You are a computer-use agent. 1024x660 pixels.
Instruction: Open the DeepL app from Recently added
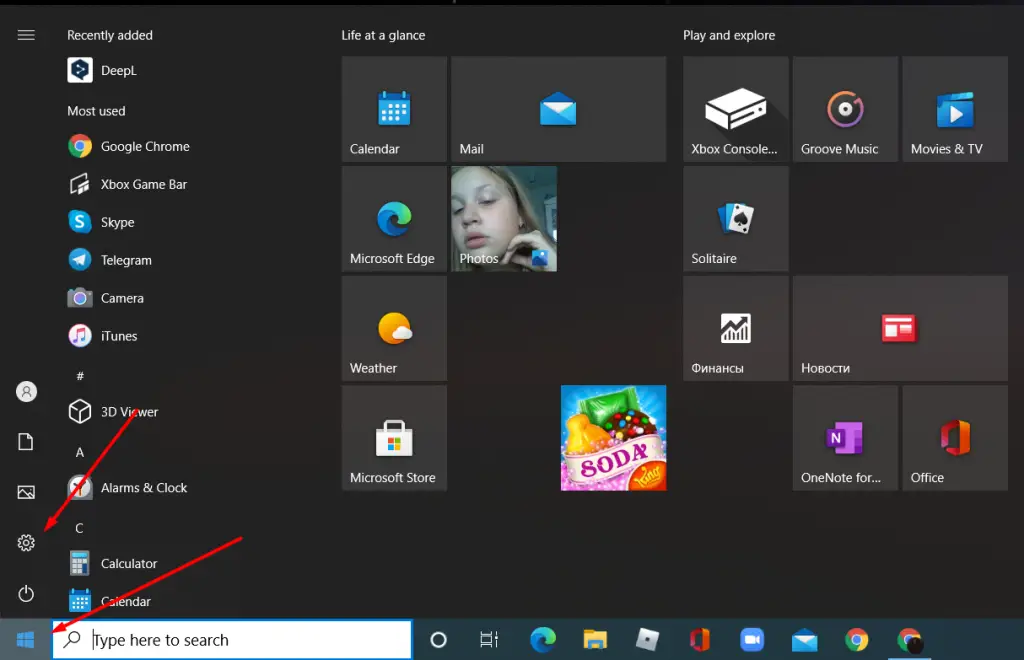[102, 71]
